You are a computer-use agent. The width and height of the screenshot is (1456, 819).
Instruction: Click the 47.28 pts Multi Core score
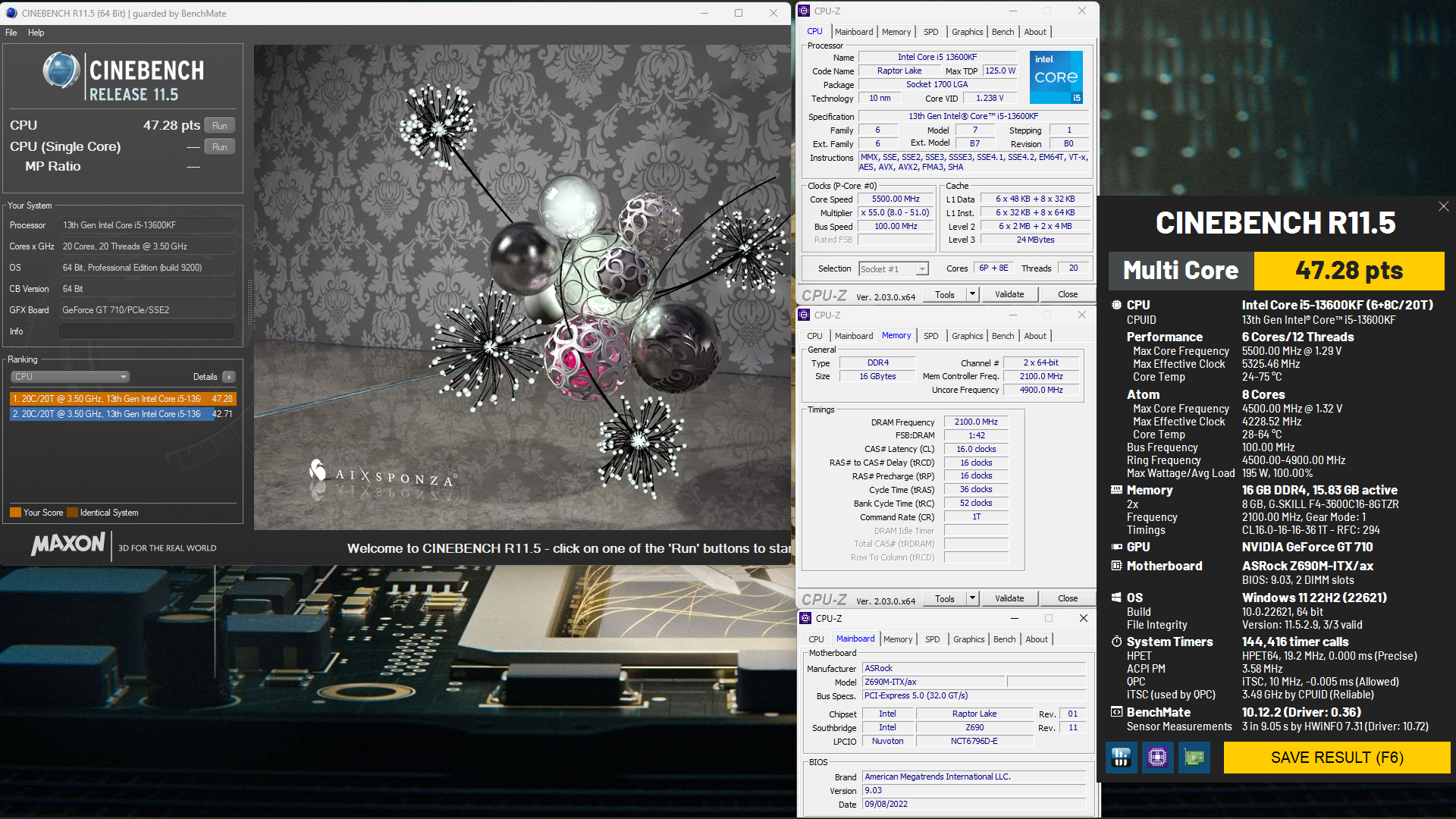(1349, 271)
